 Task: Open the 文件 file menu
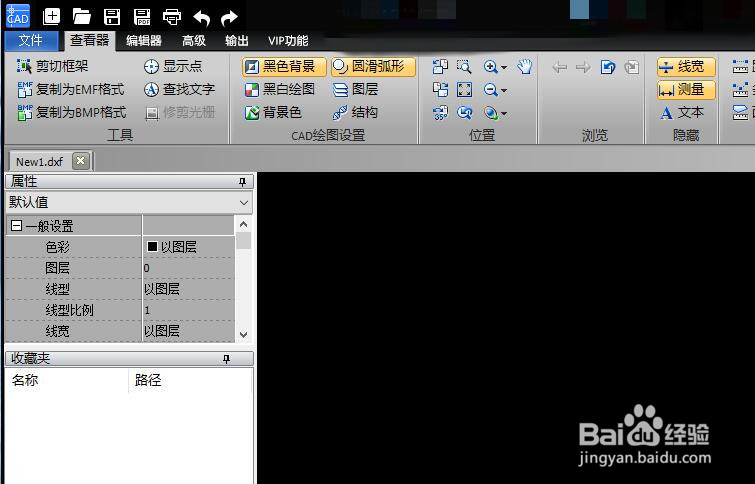(x=31, y=41)
